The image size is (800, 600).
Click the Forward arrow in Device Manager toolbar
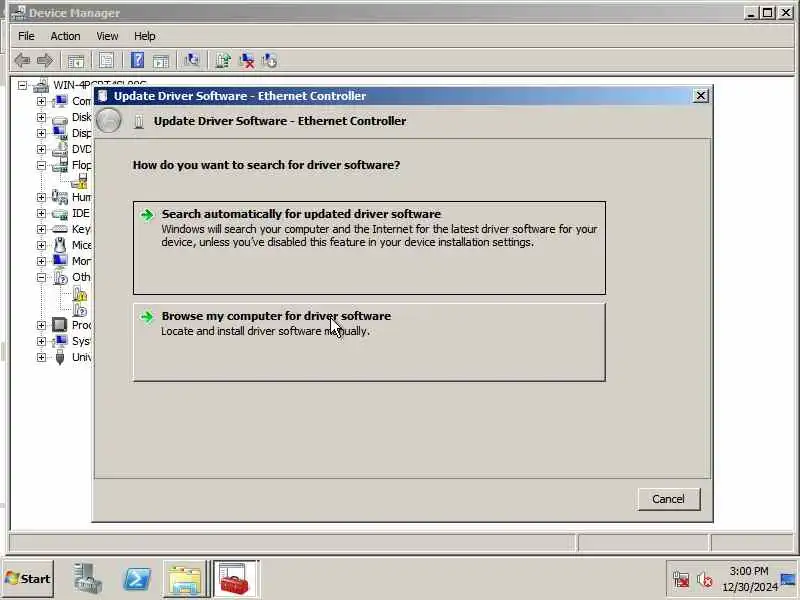45,61
